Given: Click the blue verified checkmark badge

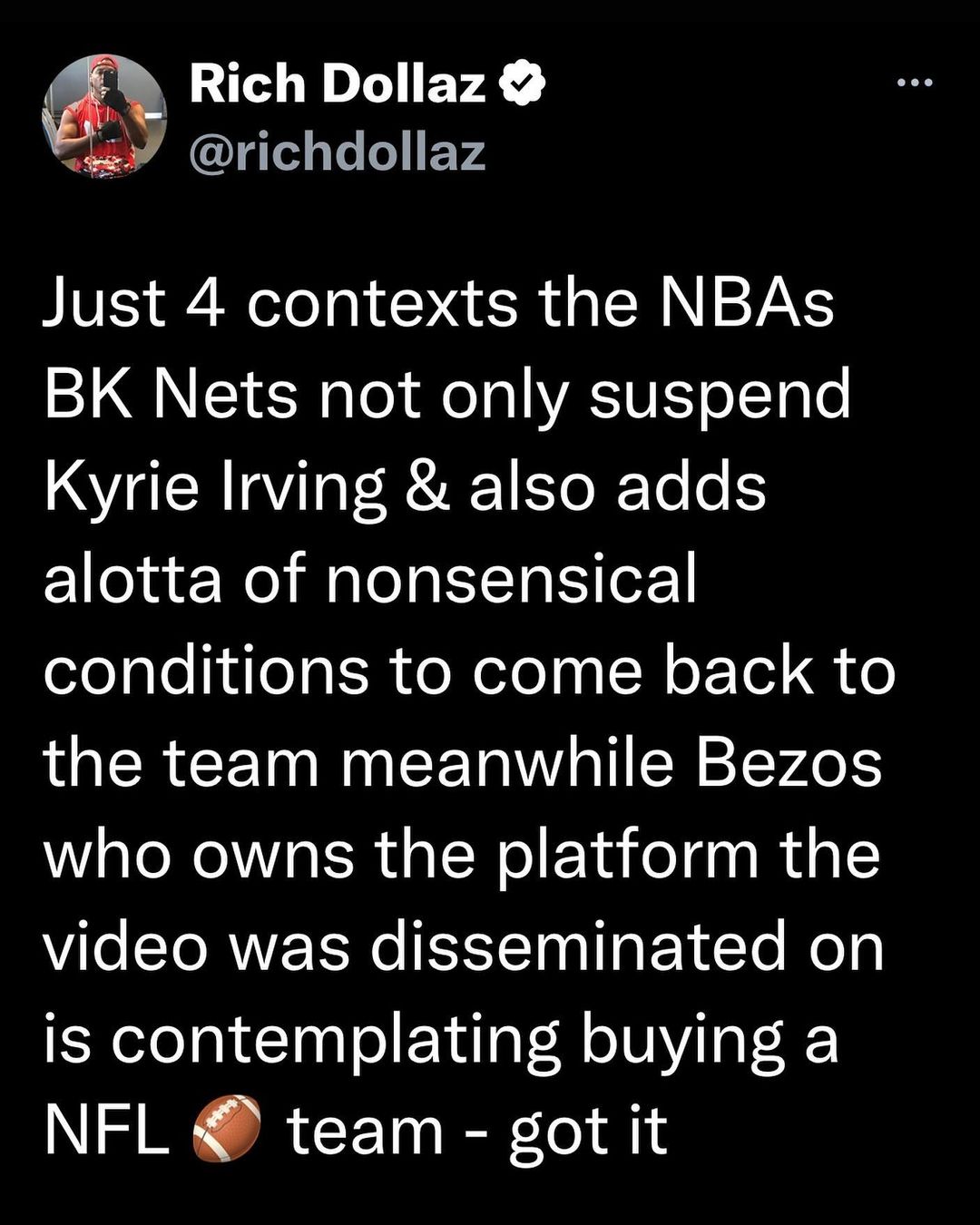Looking at the screenshot, I should pyautogui.click(x=524, y=83).
